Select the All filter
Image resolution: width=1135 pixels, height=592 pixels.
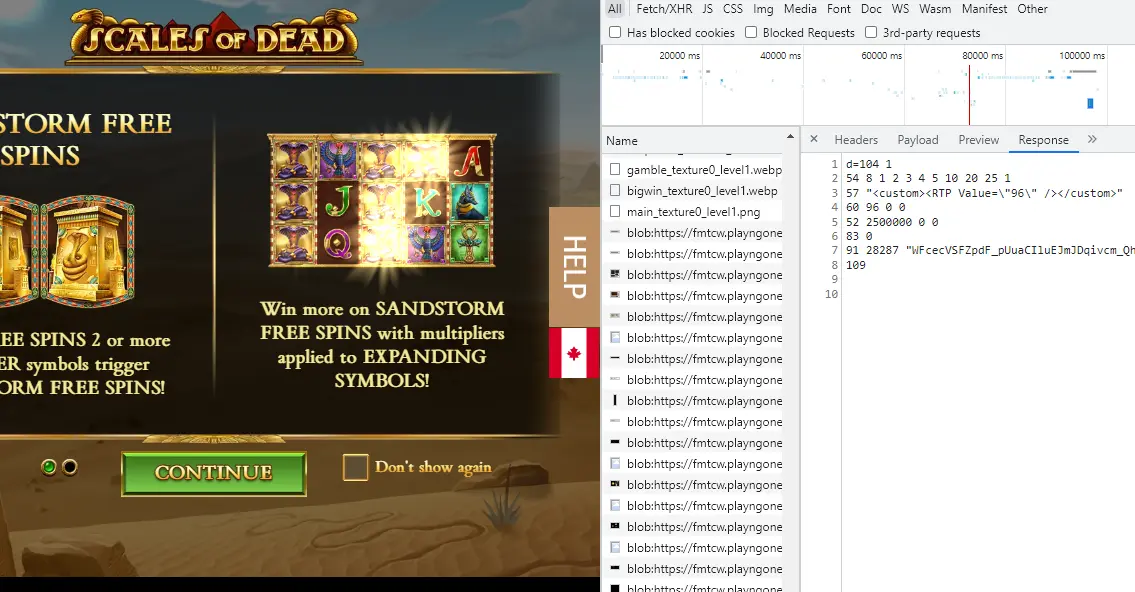point(615,9)
